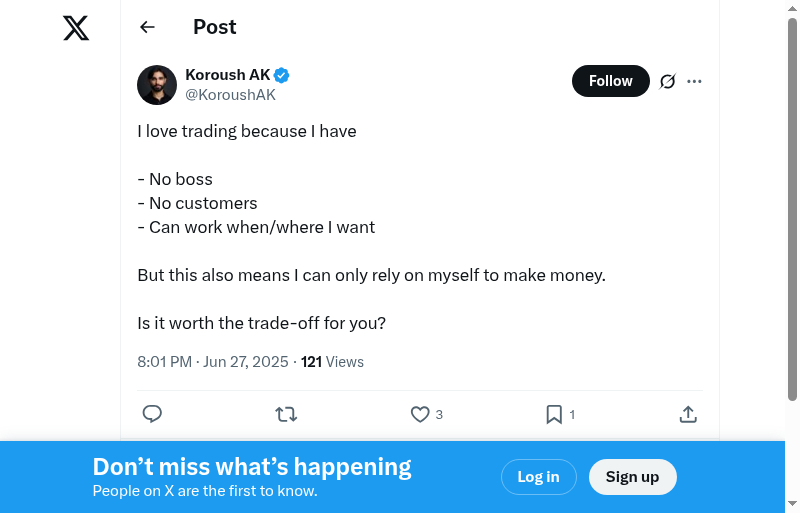Open the more options ellipsis menu
The width and height of the screenshot is (800, 513).
695,81
